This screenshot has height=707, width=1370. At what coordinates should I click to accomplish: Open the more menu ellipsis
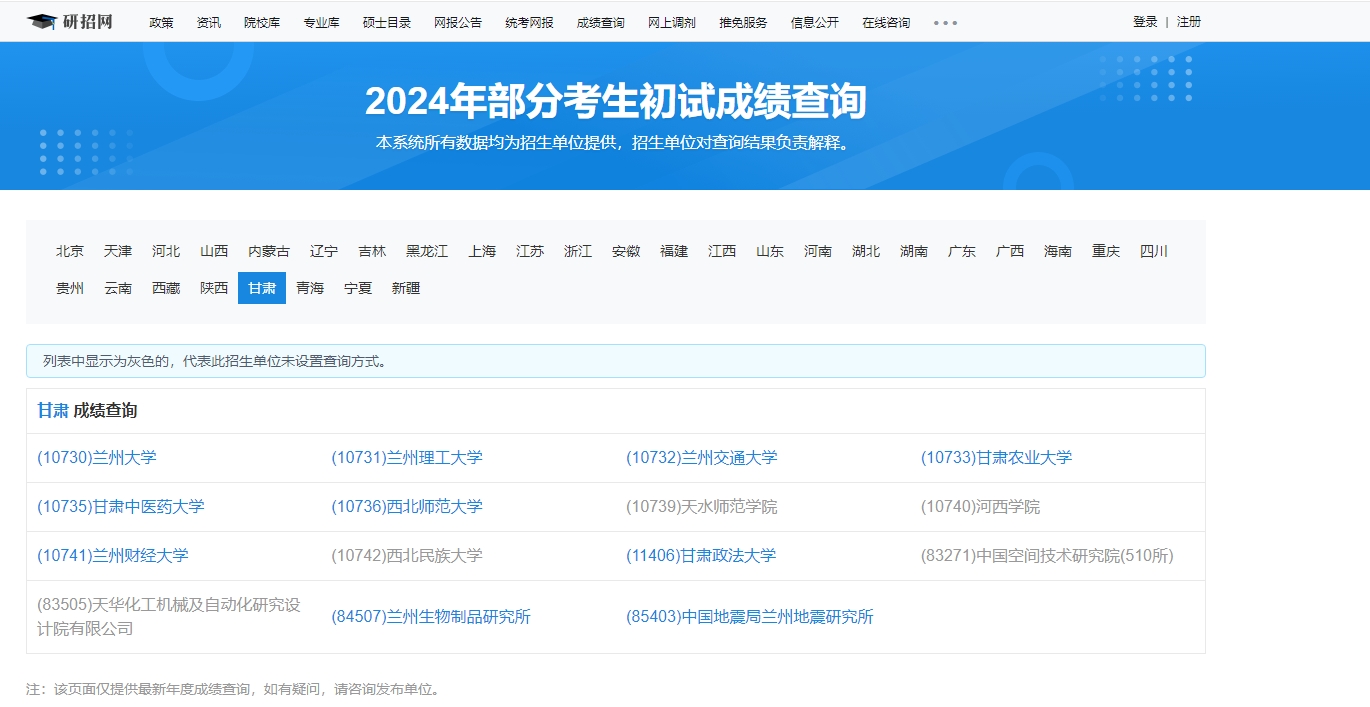point(945,23)
